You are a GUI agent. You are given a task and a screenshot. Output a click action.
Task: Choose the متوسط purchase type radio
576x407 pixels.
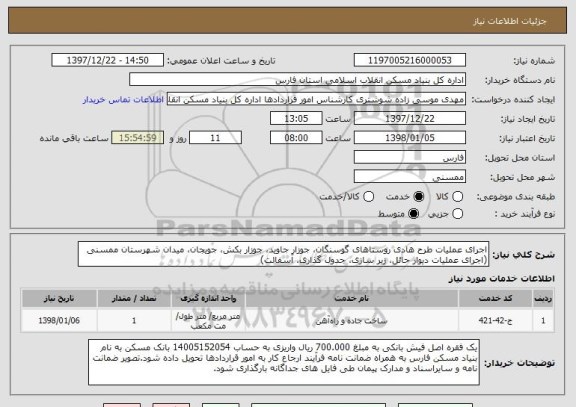pos(413,213)
